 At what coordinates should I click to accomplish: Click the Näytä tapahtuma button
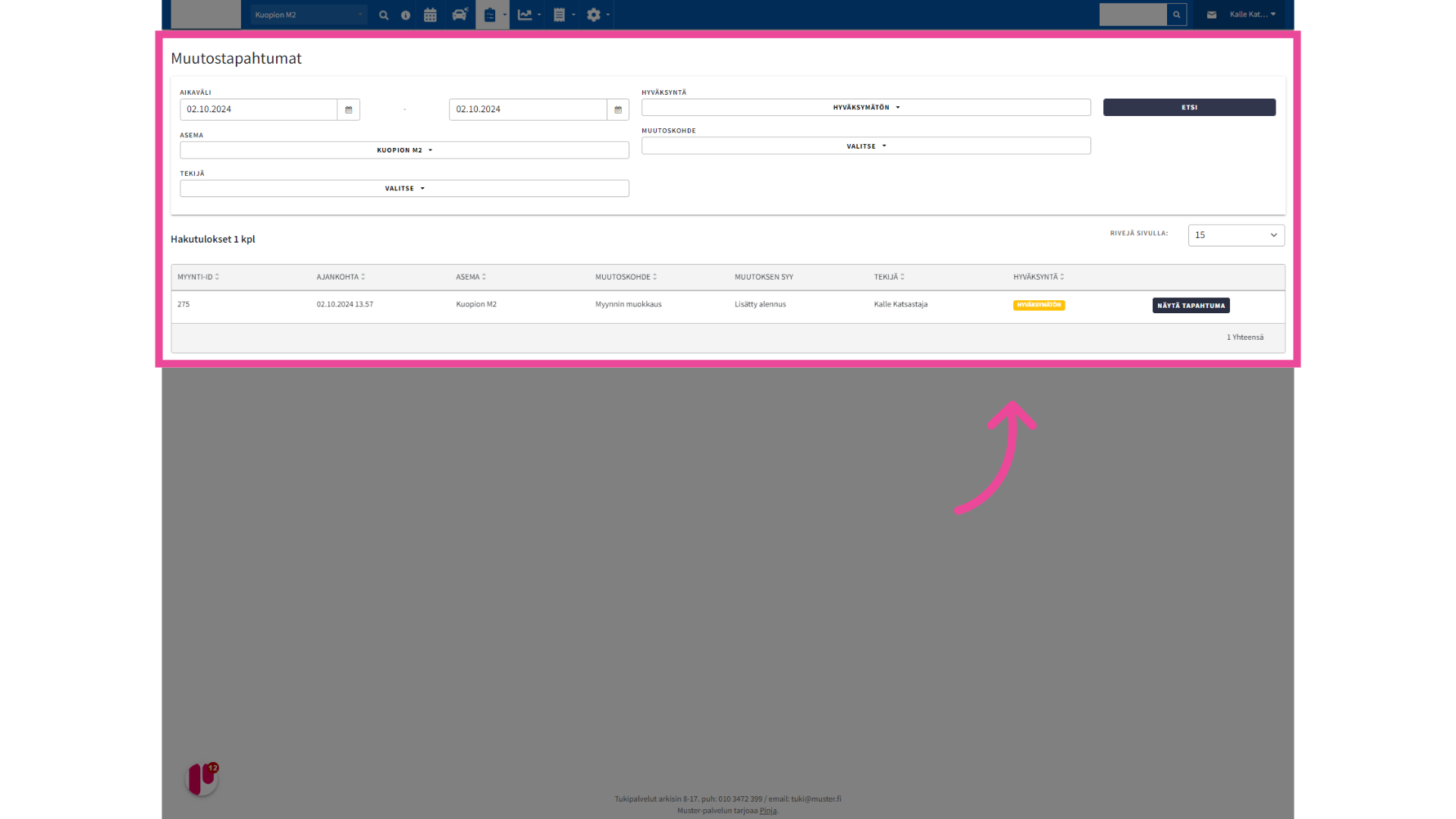point(1191,306)
